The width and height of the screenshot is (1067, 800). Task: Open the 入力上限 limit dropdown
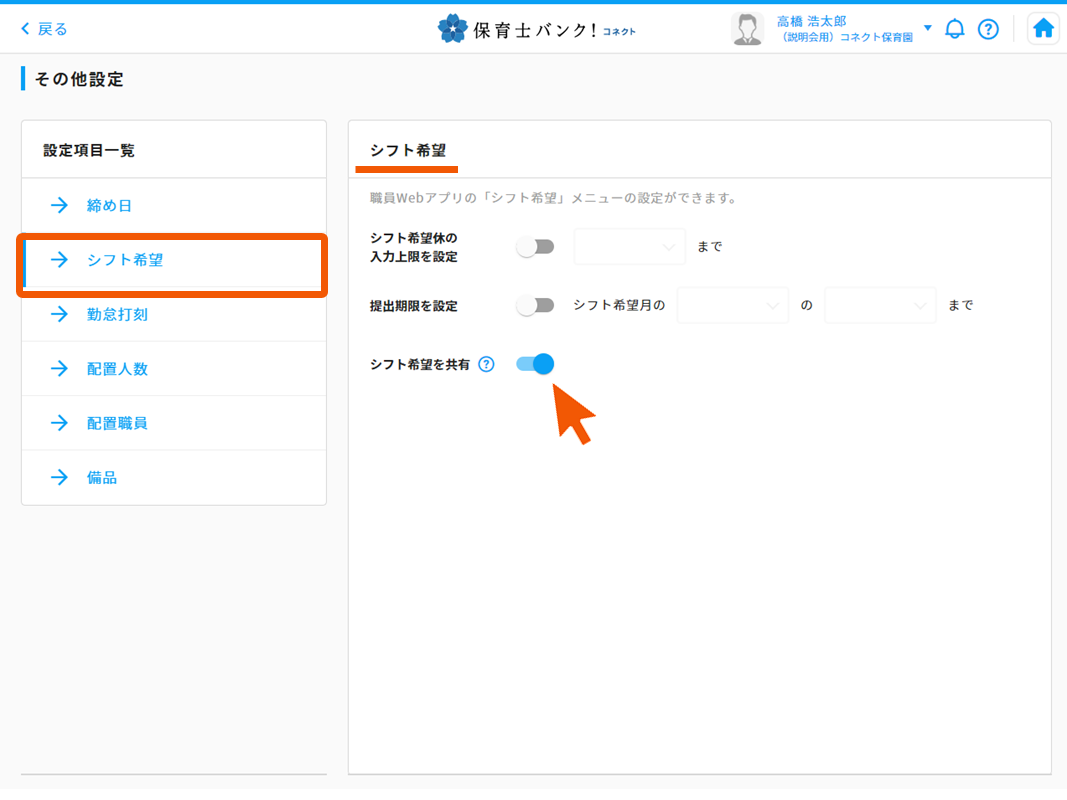click(629, 247)
